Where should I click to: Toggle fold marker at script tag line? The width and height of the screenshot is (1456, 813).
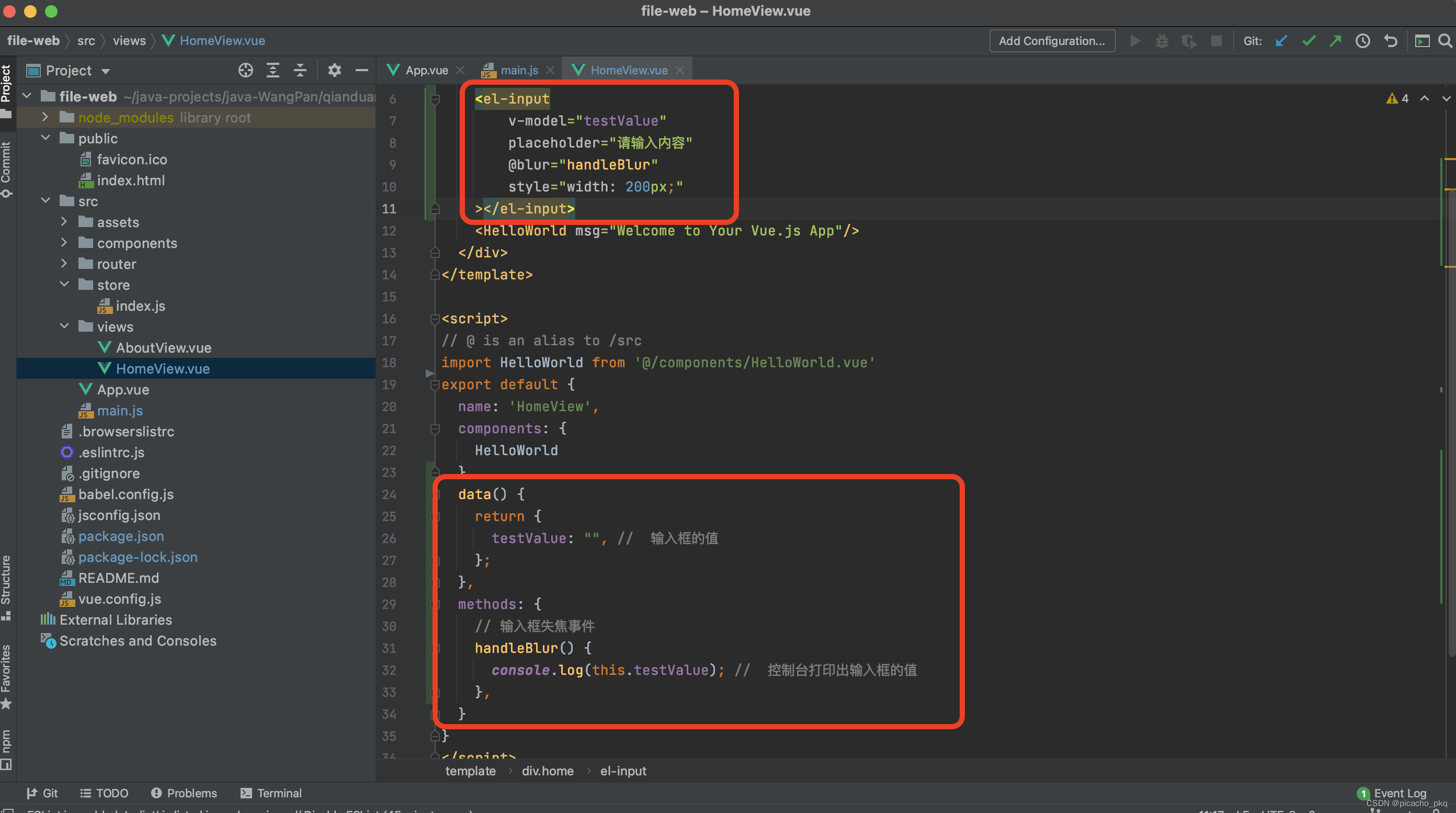click(435, 319)
